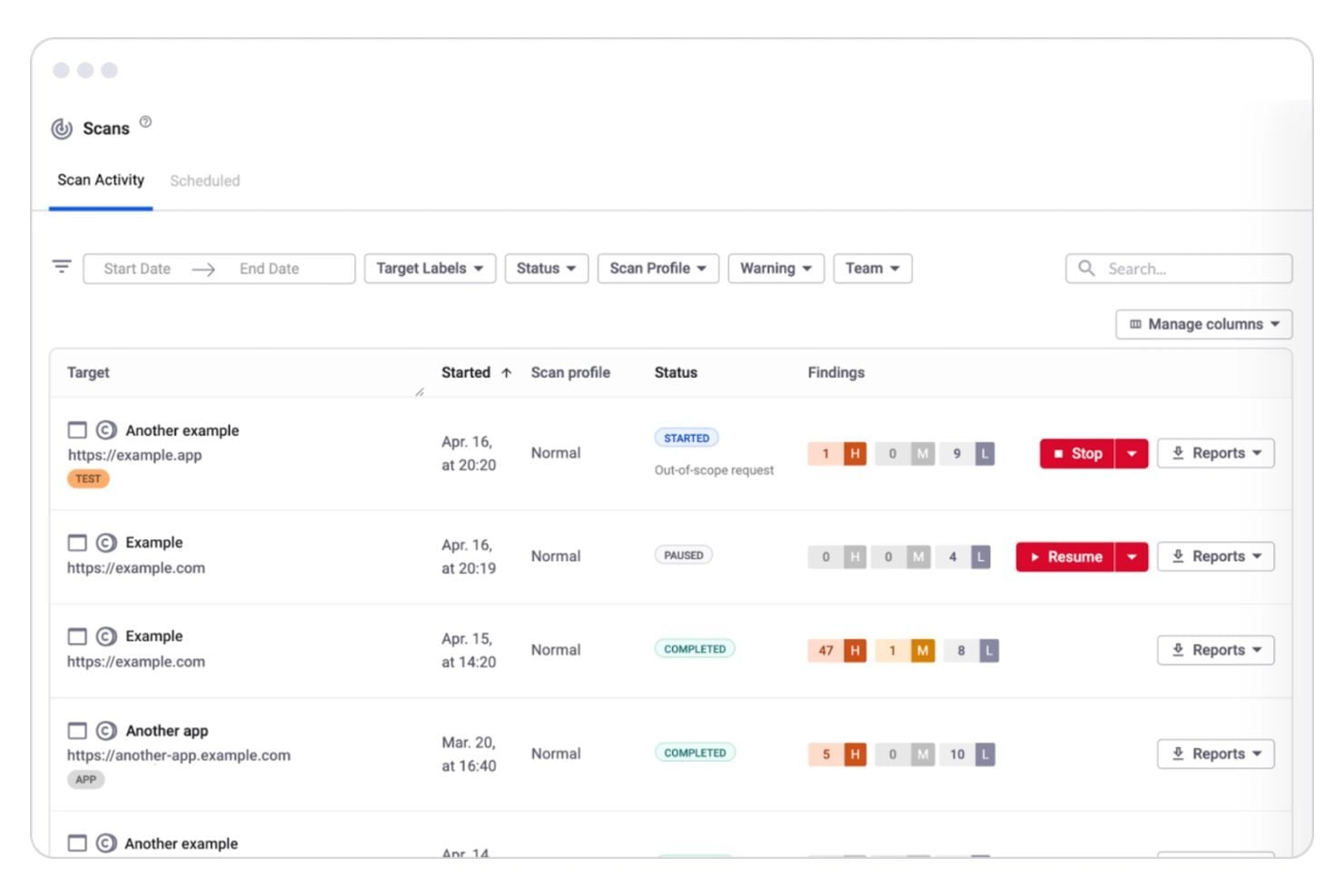
Task: Select checkbox for Example started at 14:20
Action: pyautogui.click(x=77, y=636)
